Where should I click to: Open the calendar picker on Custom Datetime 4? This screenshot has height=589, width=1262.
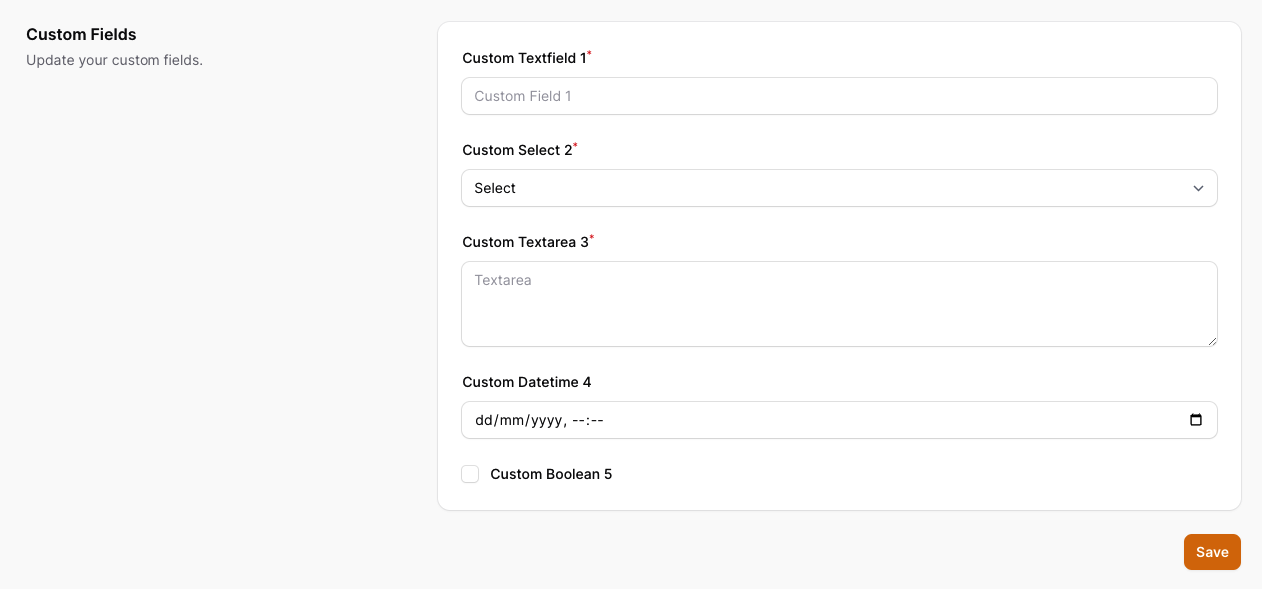tap(1196, 420)
